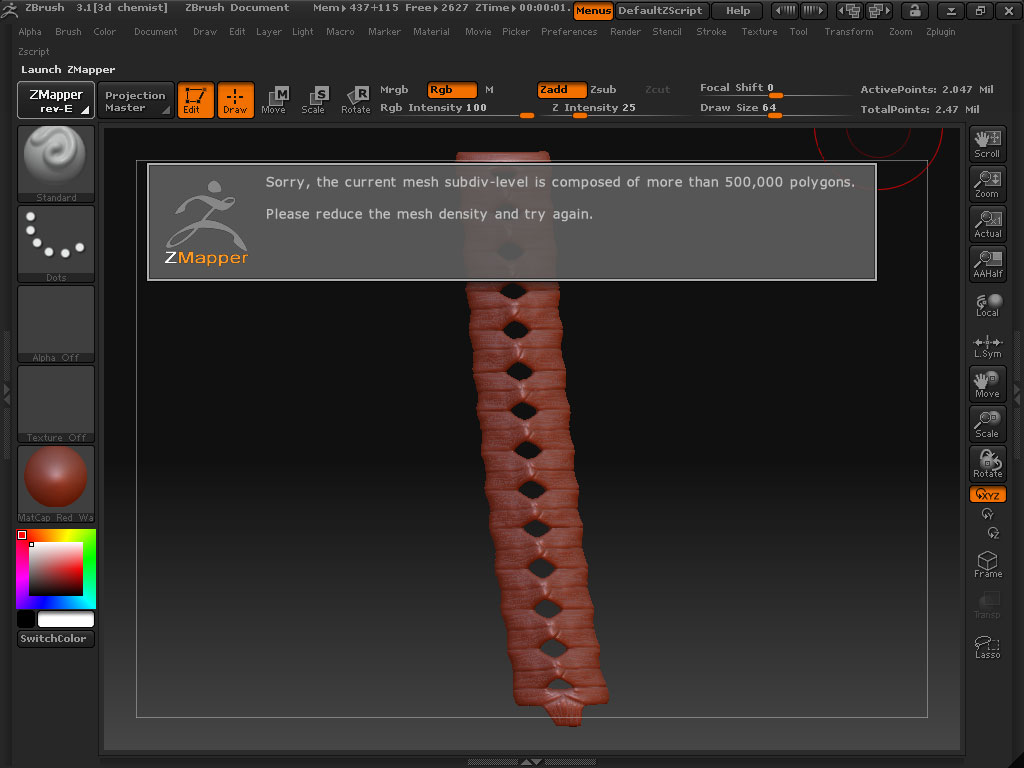Viewport: 1024px width, 768px height.
Task: Frame the mesh in view
Action: coord(987,564)
